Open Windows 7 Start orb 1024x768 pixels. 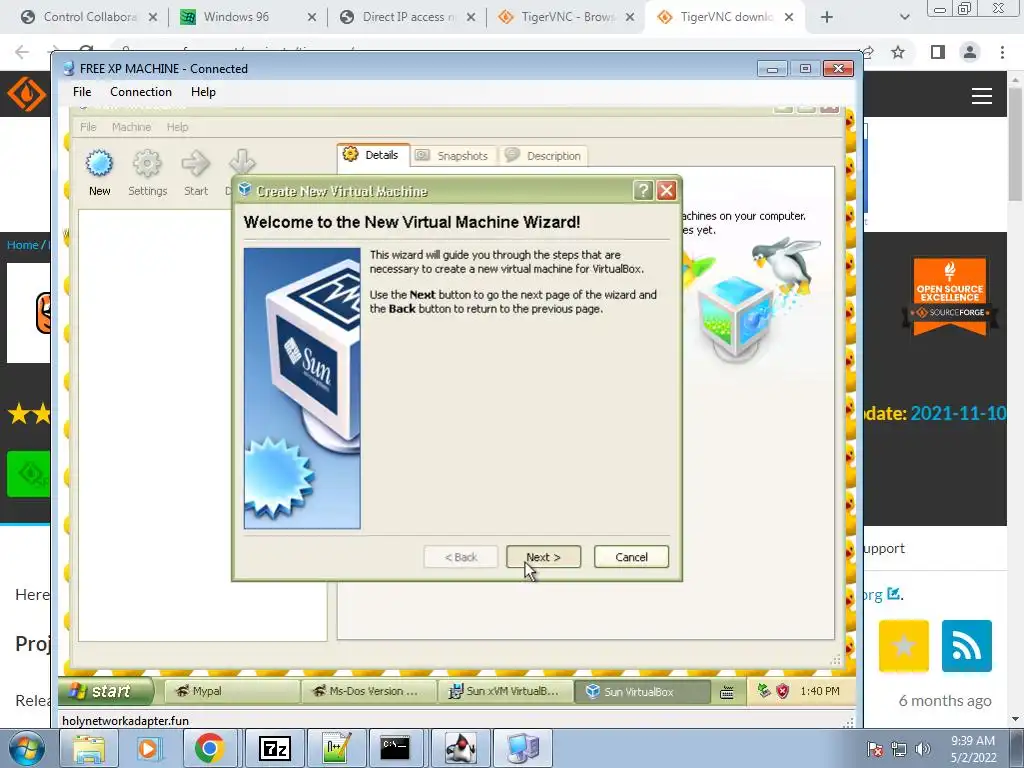click(26, 748)
